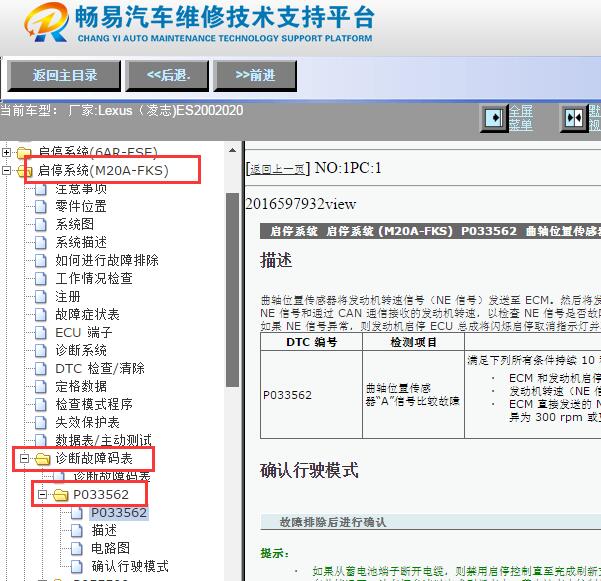601x581 pixels.
Task: Click the 2016597932view text
Action: click(x=301, y=204)
